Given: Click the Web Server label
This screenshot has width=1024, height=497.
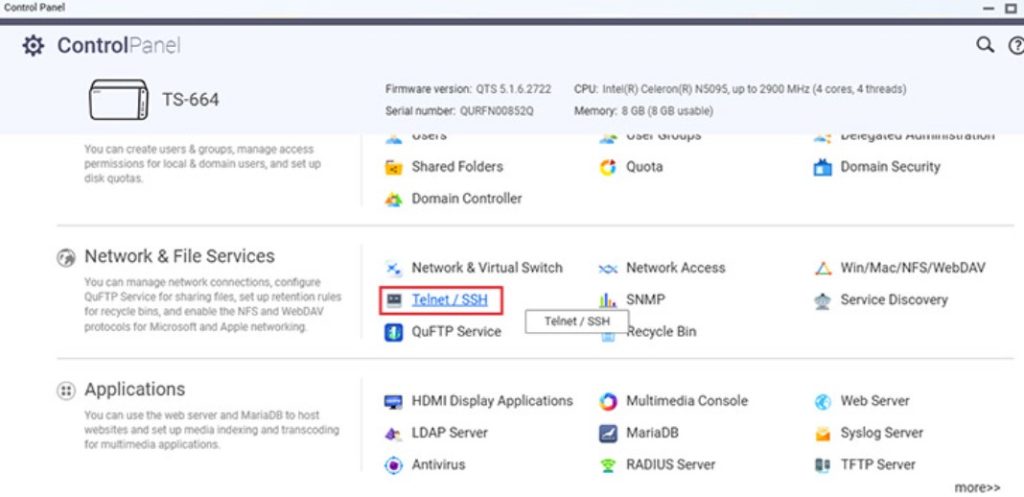Looking at the screenshot, I should (874, 401).
